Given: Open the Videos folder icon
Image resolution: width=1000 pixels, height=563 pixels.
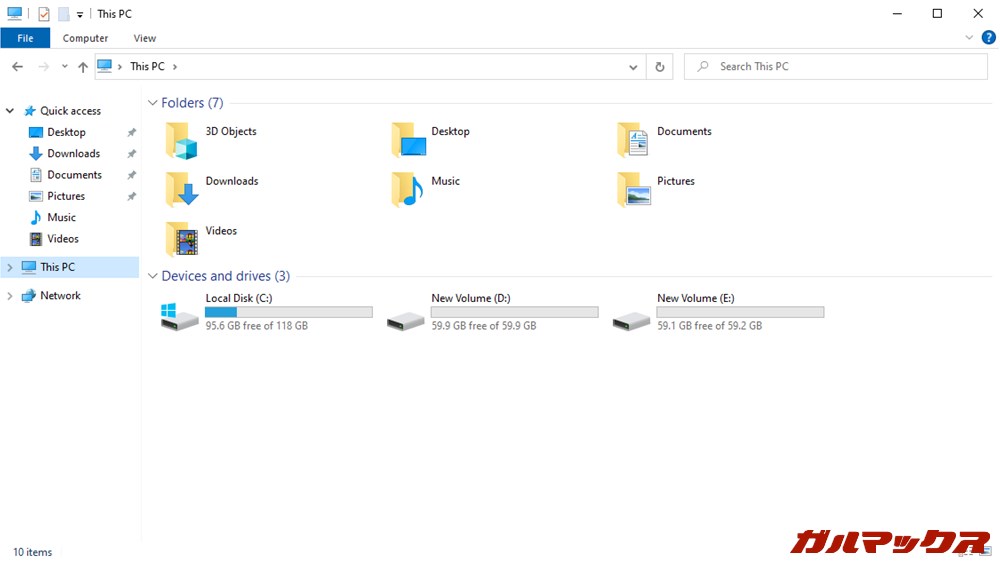Looking at the screenshot, I should coord(181,240).
